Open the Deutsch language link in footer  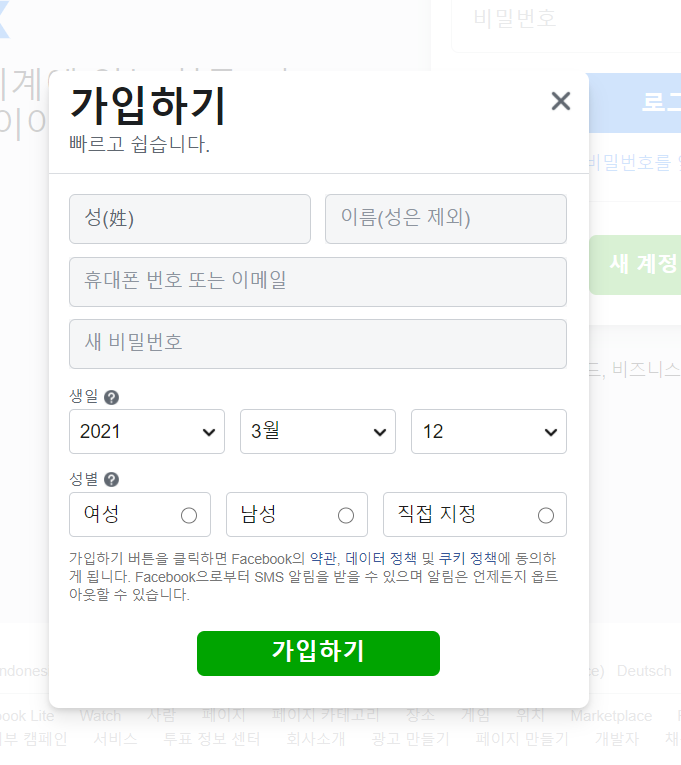pyautogui.click(x=644, y=671)
